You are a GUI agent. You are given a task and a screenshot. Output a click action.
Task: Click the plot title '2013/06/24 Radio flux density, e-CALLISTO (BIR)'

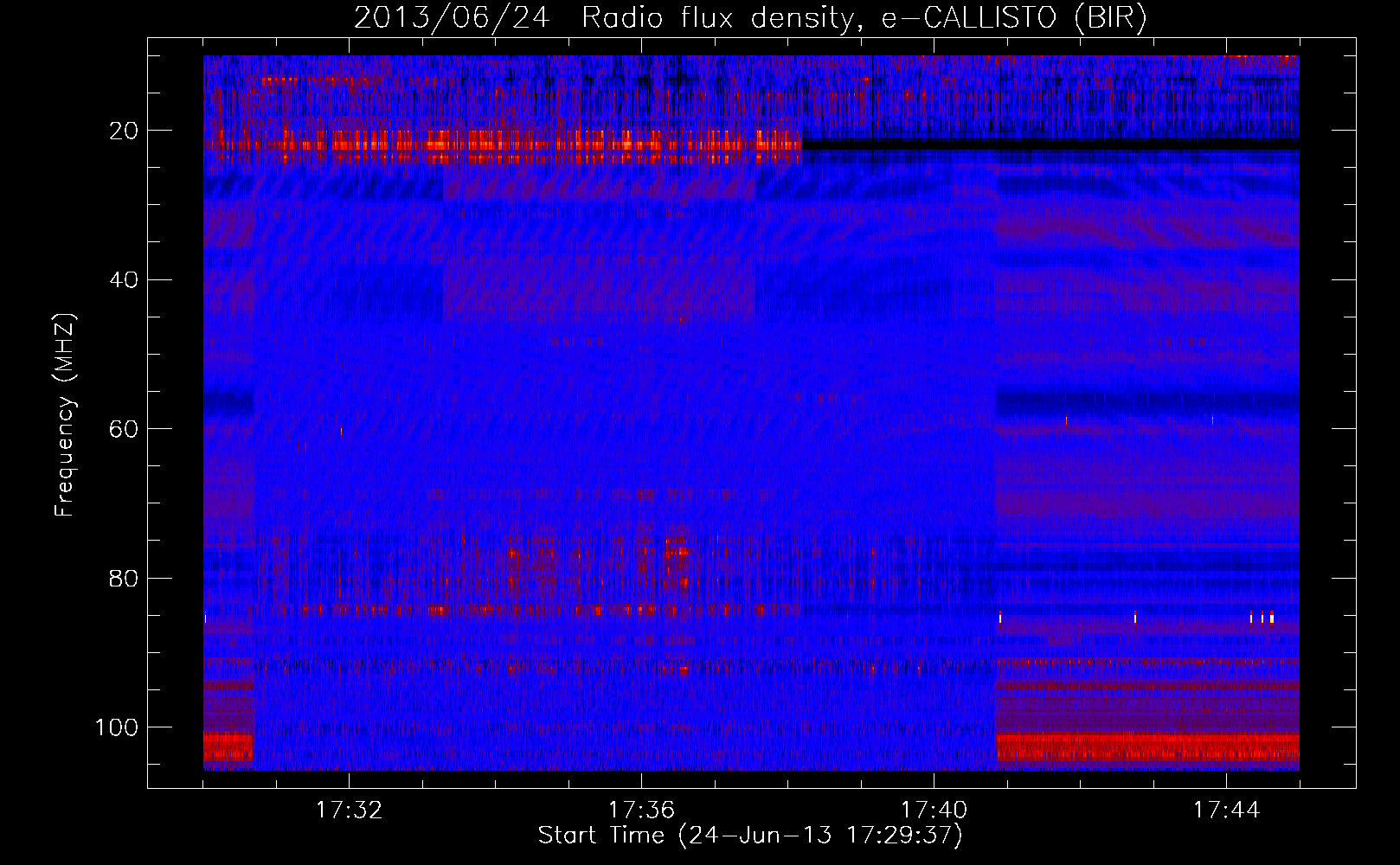coord(750,18)
